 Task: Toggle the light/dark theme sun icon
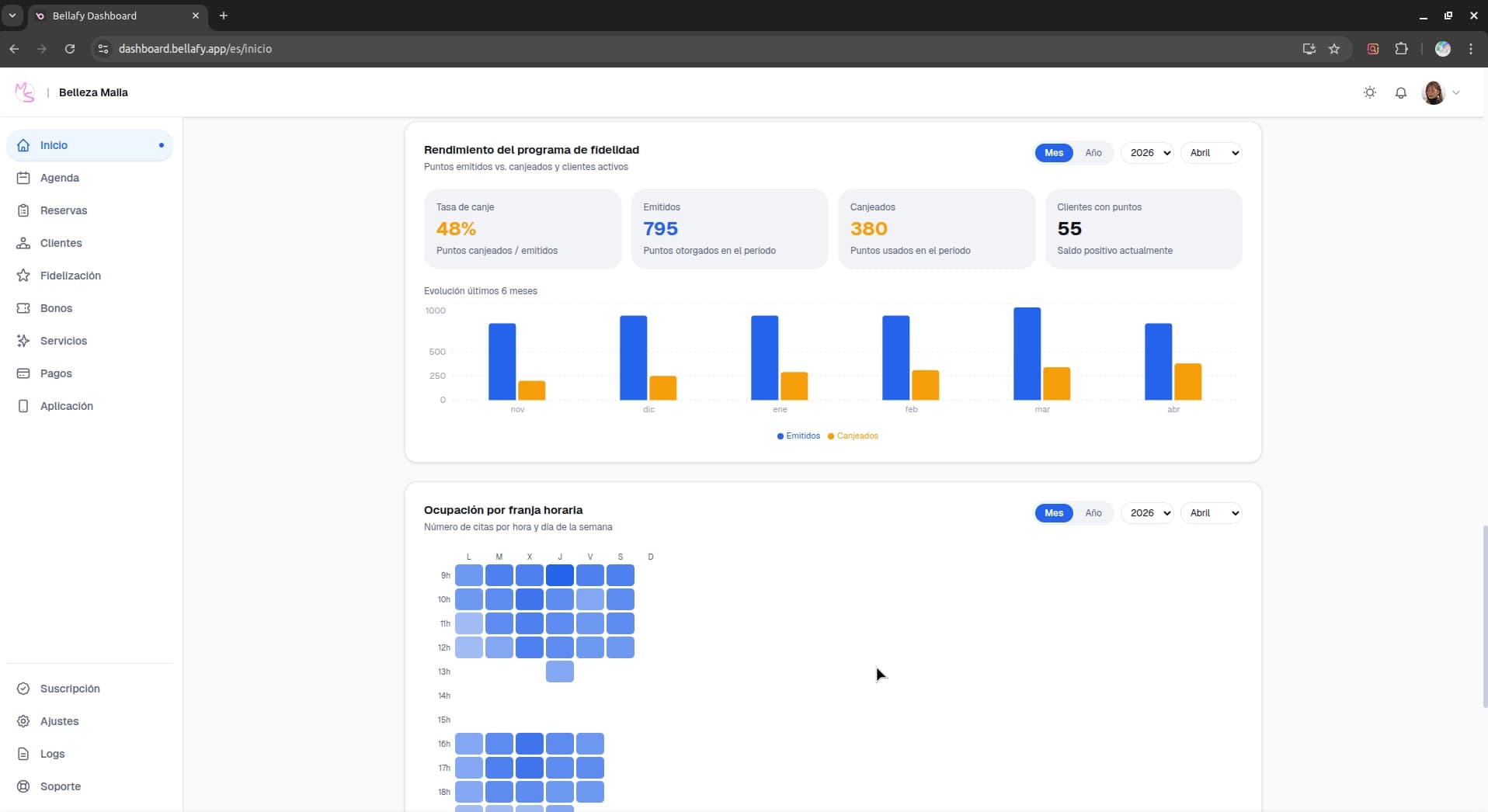[1370, 92]
